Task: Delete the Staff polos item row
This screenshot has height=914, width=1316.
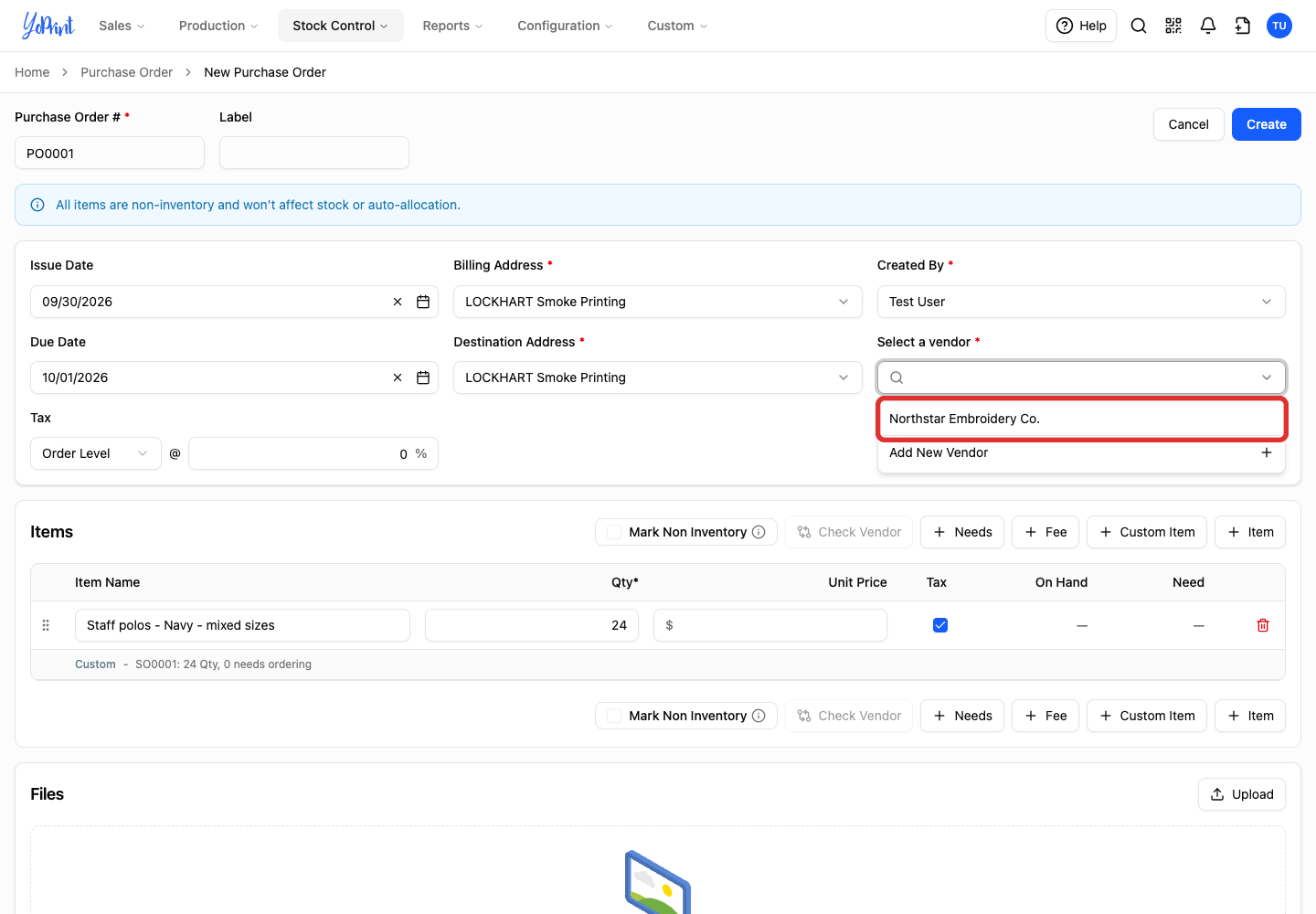Action: point(1263,625)
